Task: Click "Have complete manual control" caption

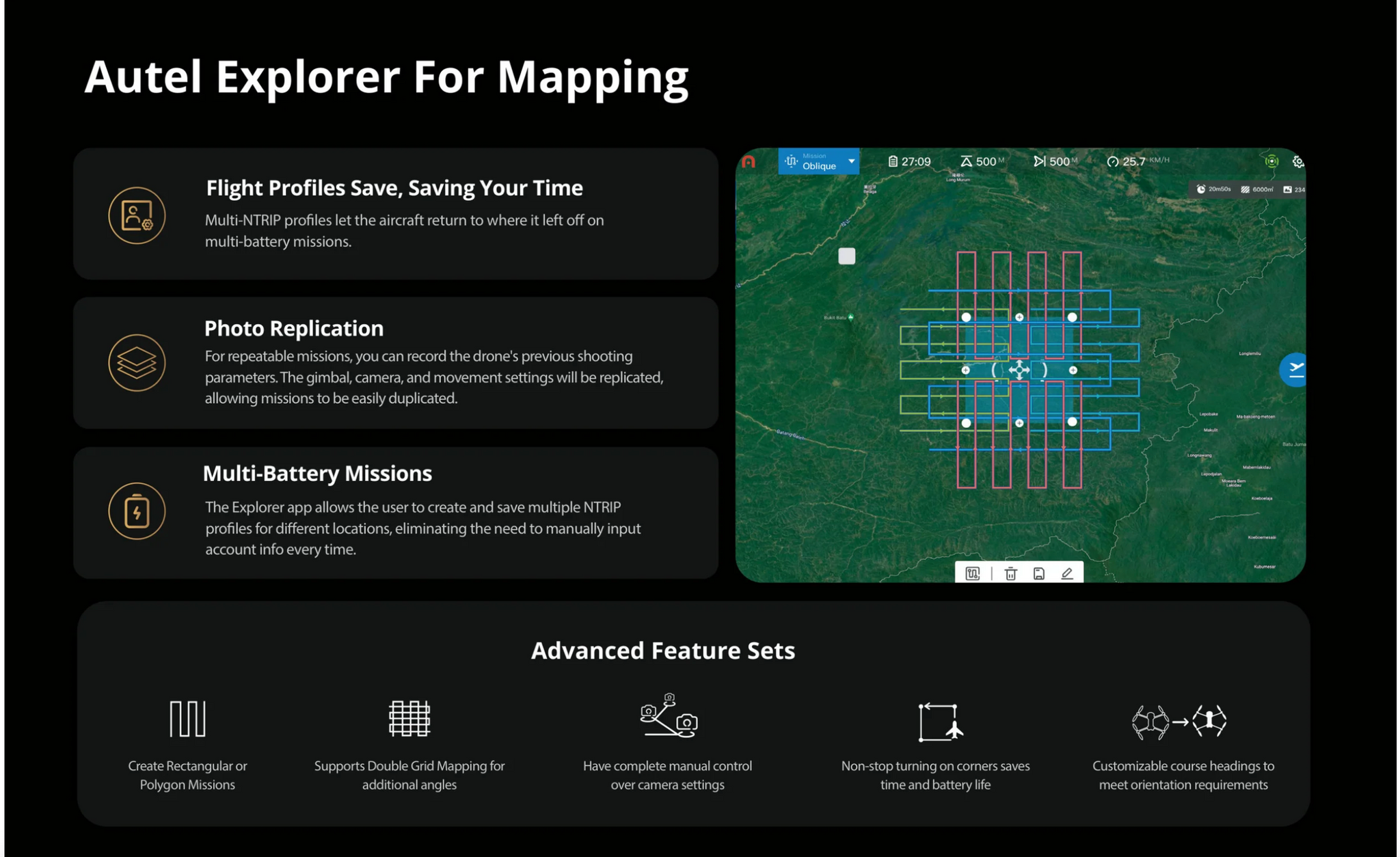Action: 667,775
